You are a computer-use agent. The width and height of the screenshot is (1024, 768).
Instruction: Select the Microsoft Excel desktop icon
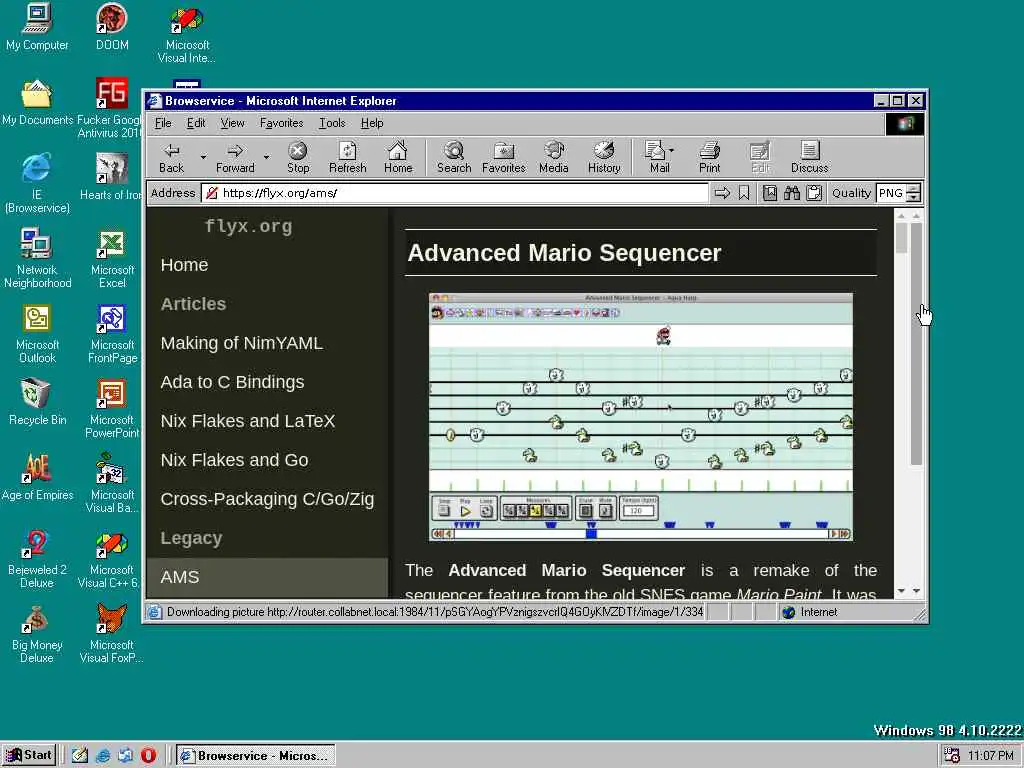tap(112, 259)
